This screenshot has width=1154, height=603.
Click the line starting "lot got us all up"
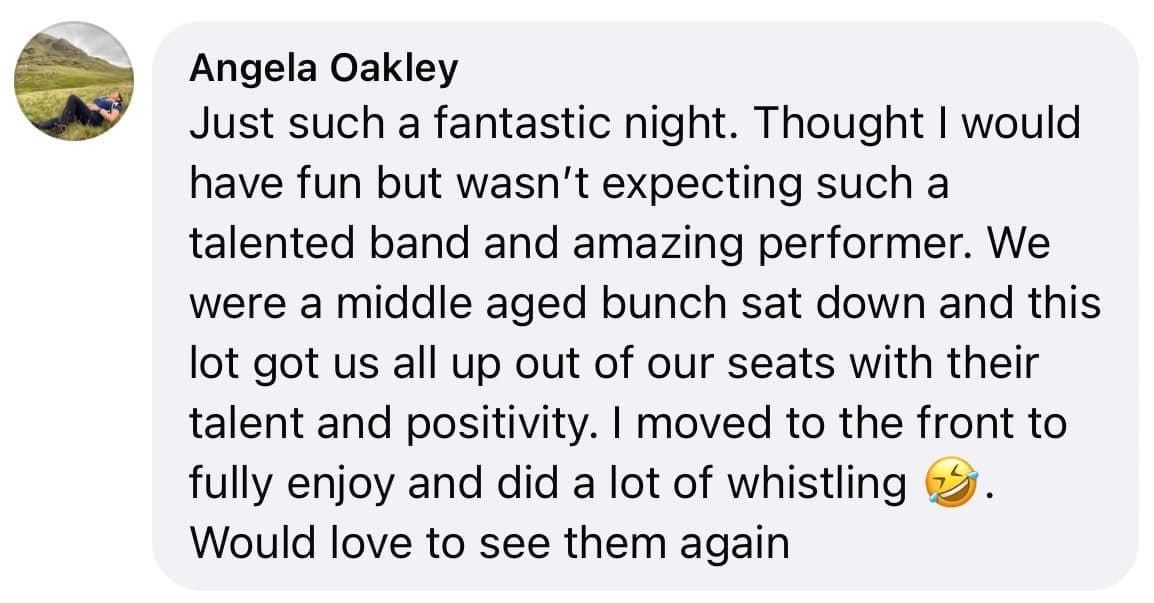[614, 365]
